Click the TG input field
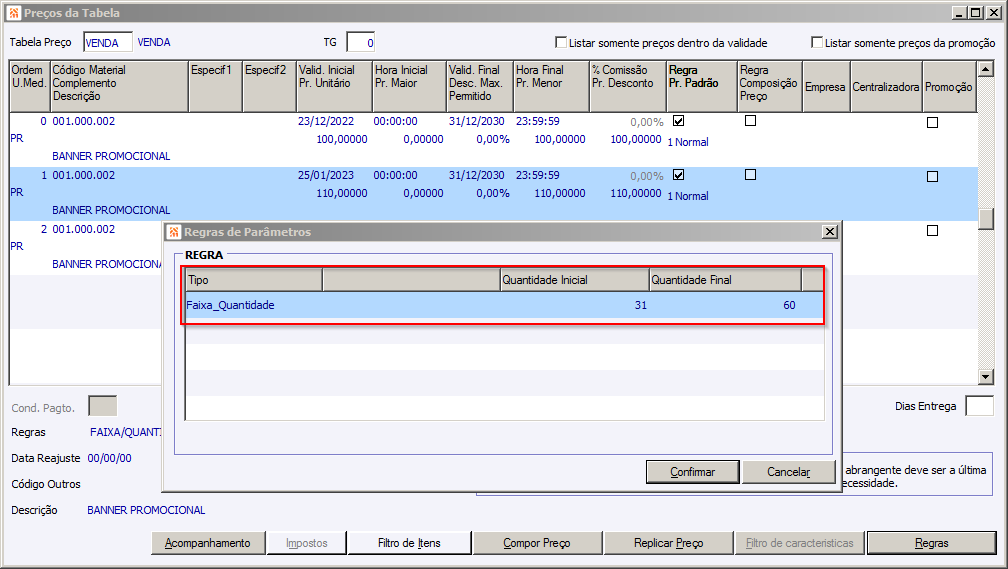The height and width of the screenshot is (569, 1008). click(x=360, y=42)
